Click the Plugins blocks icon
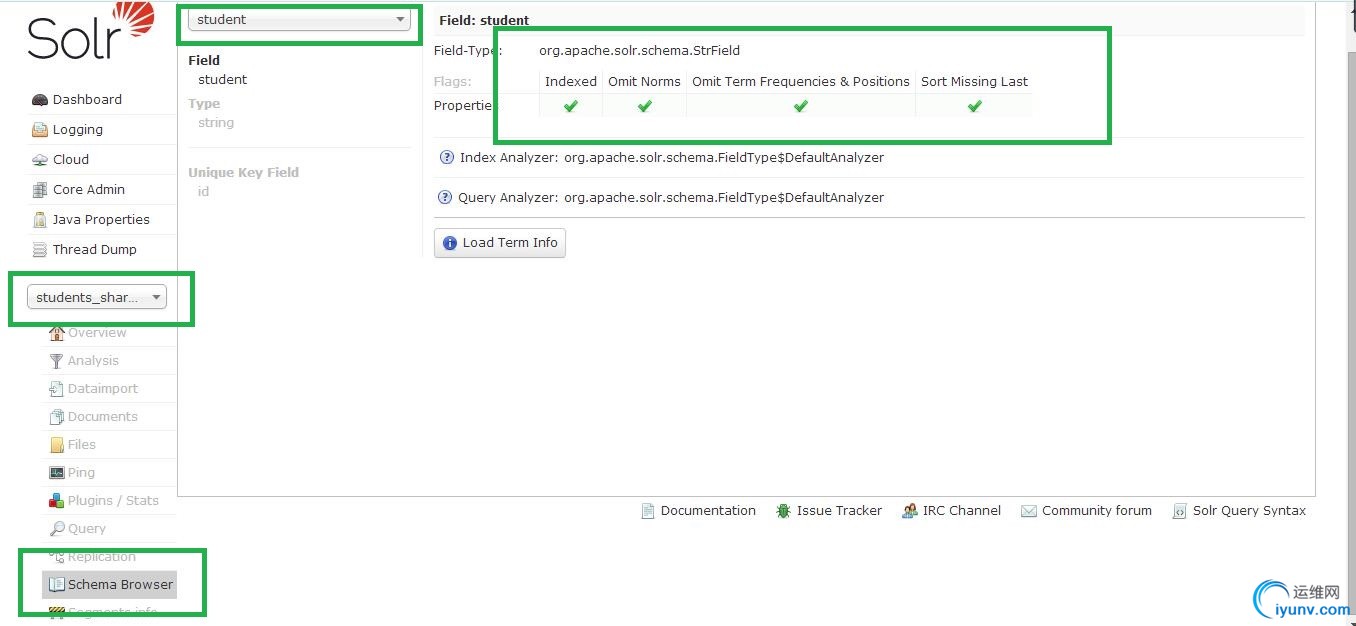This screenshot has width=1356, height=626. [57, 501]
